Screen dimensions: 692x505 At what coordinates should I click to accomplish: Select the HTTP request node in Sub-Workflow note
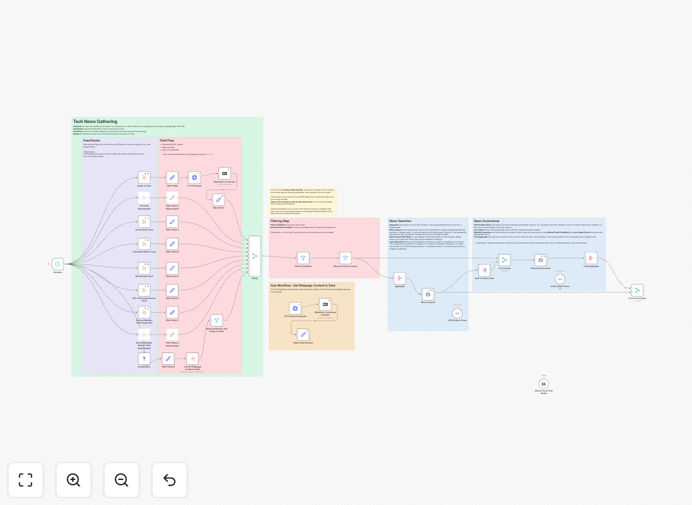(295, 308)
